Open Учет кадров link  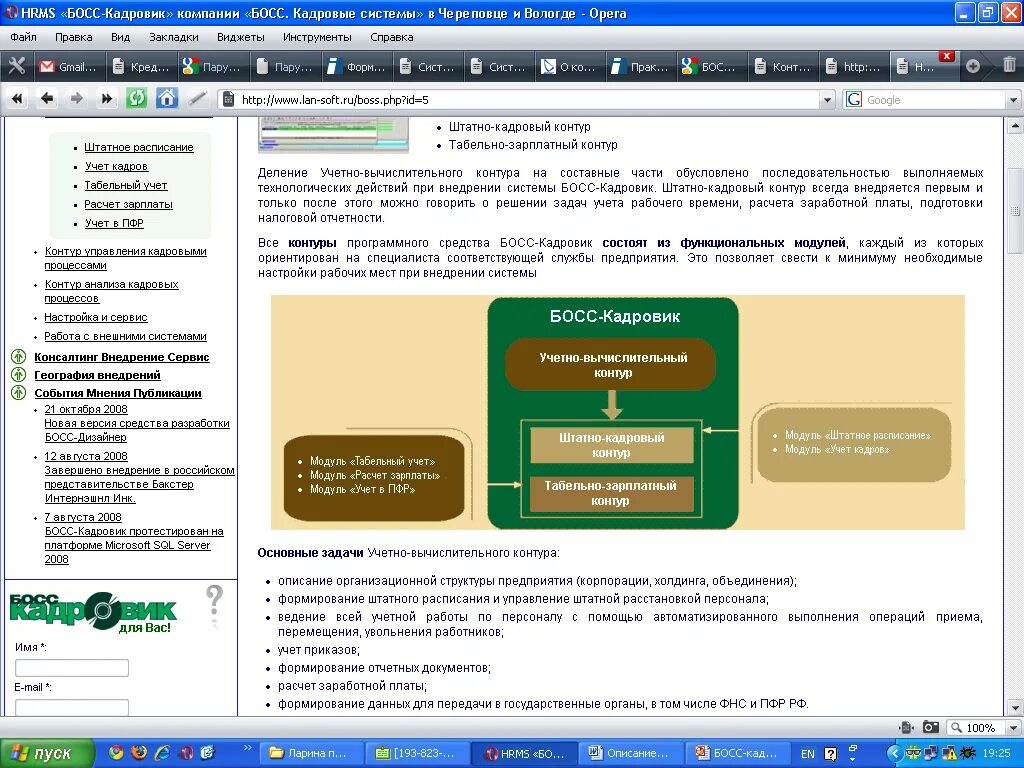click(x=116, y=167)
